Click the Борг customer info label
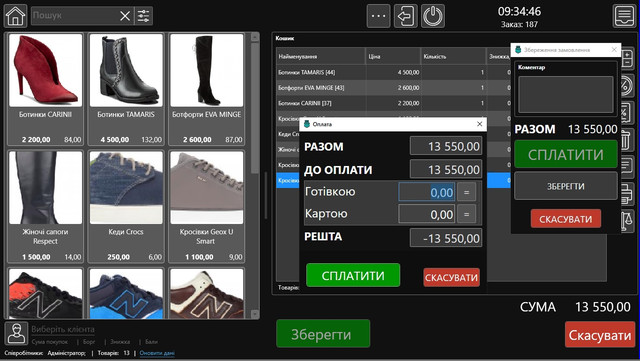Viewport: 640px width, 361px height. 89,341
